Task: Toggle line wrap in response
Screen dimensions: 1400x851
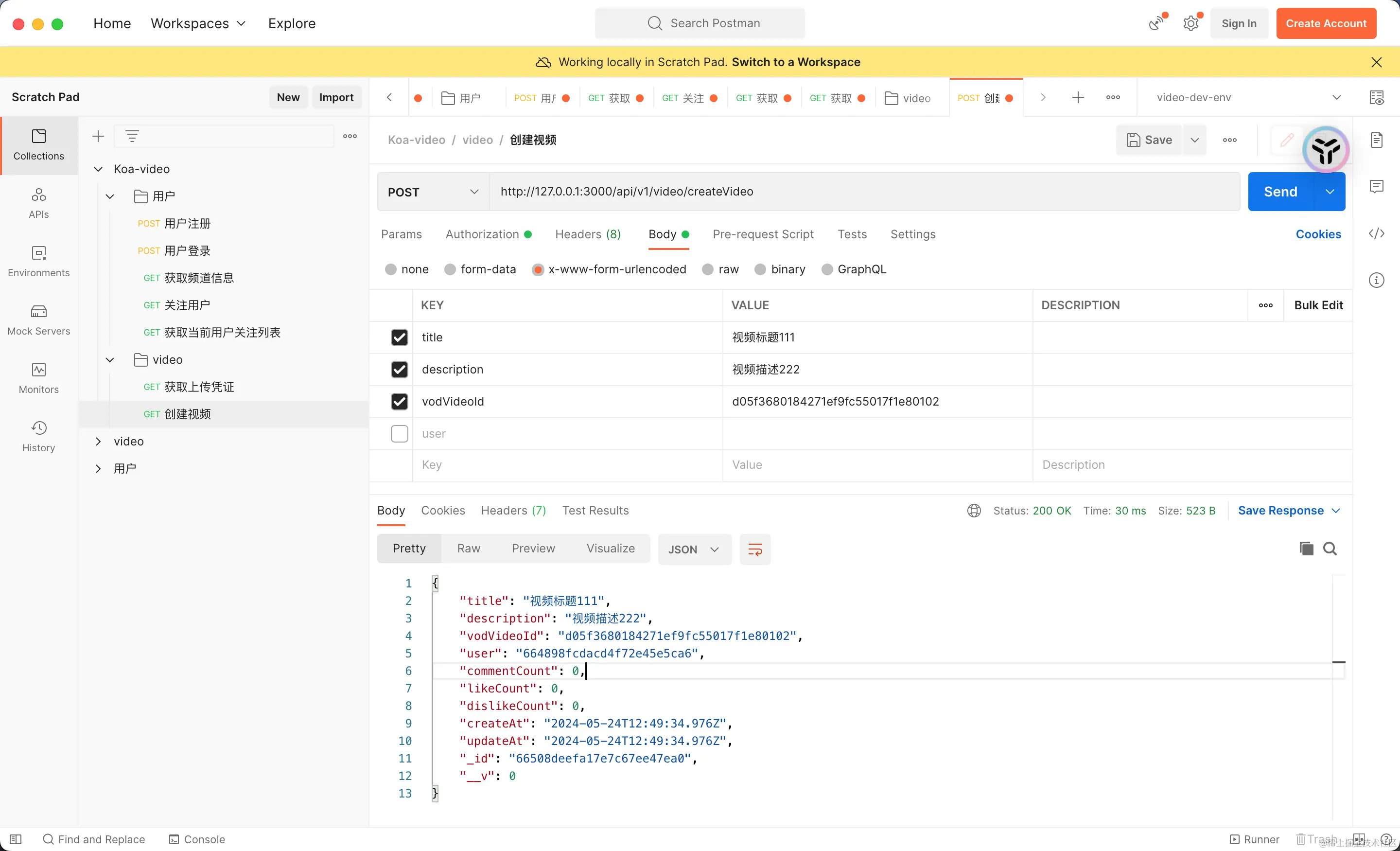Action: (754, 549)
